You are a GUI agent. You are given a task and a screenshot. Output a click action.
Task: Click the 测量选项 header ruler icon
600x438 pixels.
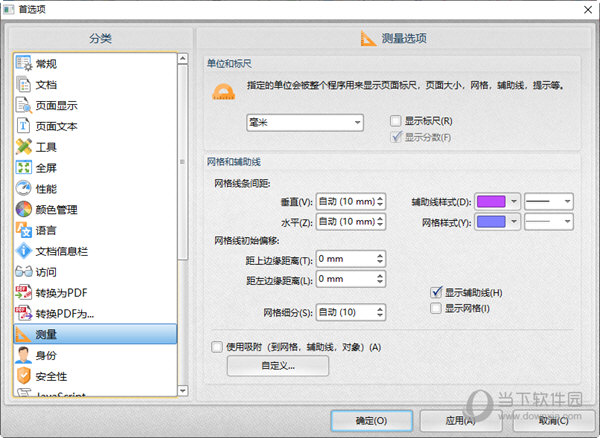coord(368,38)
